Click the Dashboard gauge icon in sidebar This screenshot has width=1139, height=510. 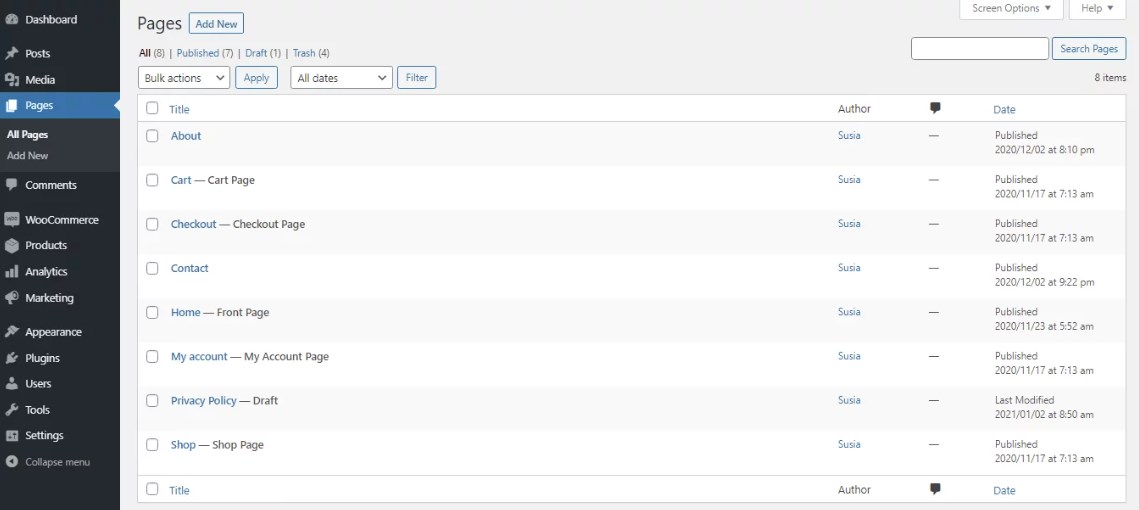pos(12,20)
